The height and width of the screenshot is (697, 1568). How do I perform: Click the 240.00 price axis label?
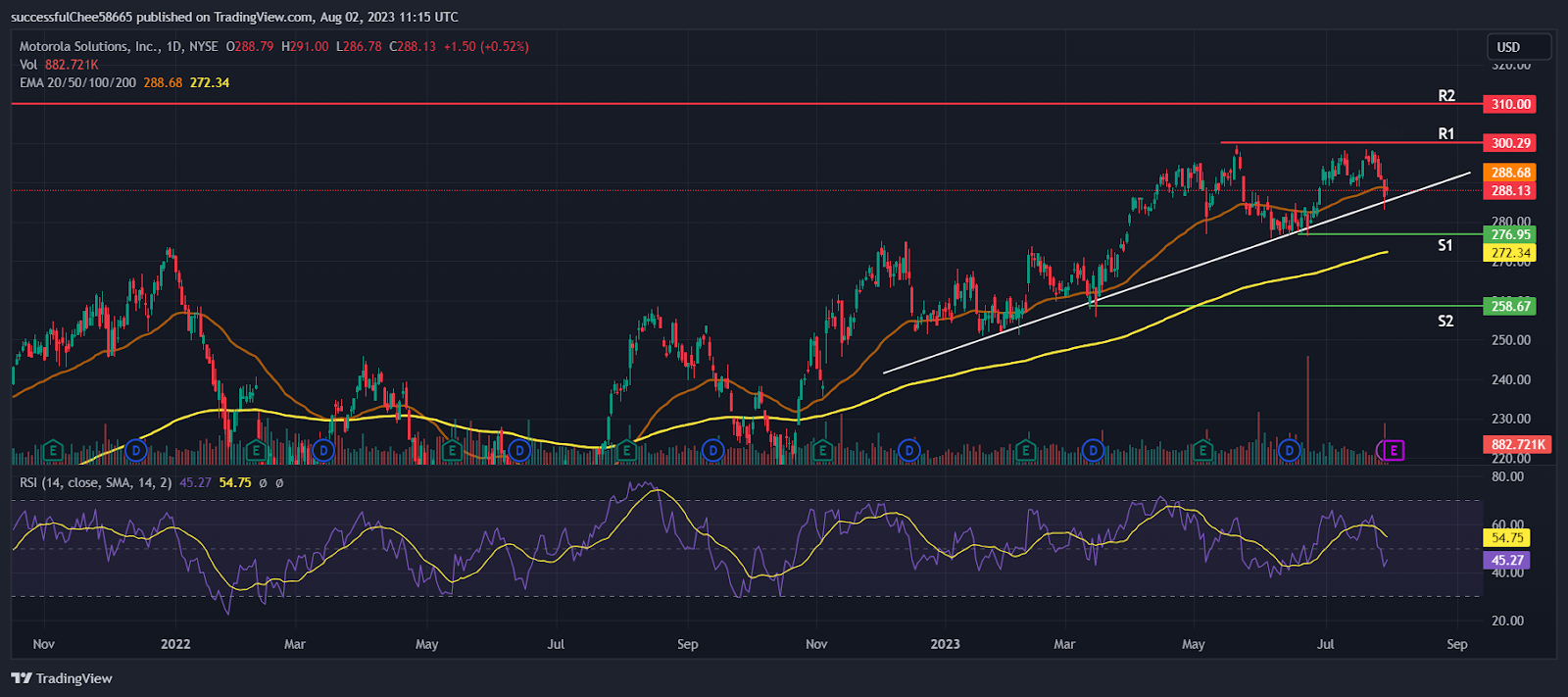(1511, 380)
